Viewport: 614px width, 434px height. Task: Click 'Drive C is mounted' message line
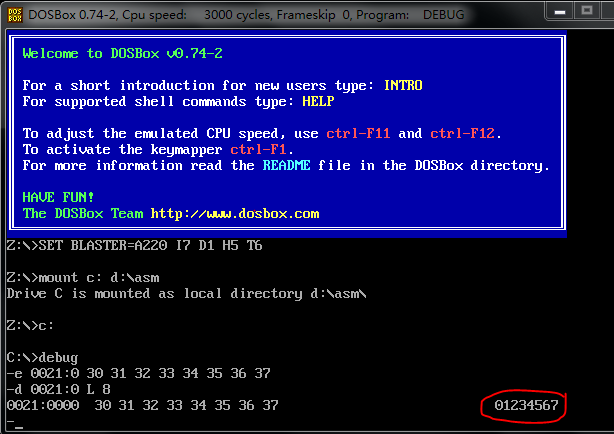[x=186, y=293]
